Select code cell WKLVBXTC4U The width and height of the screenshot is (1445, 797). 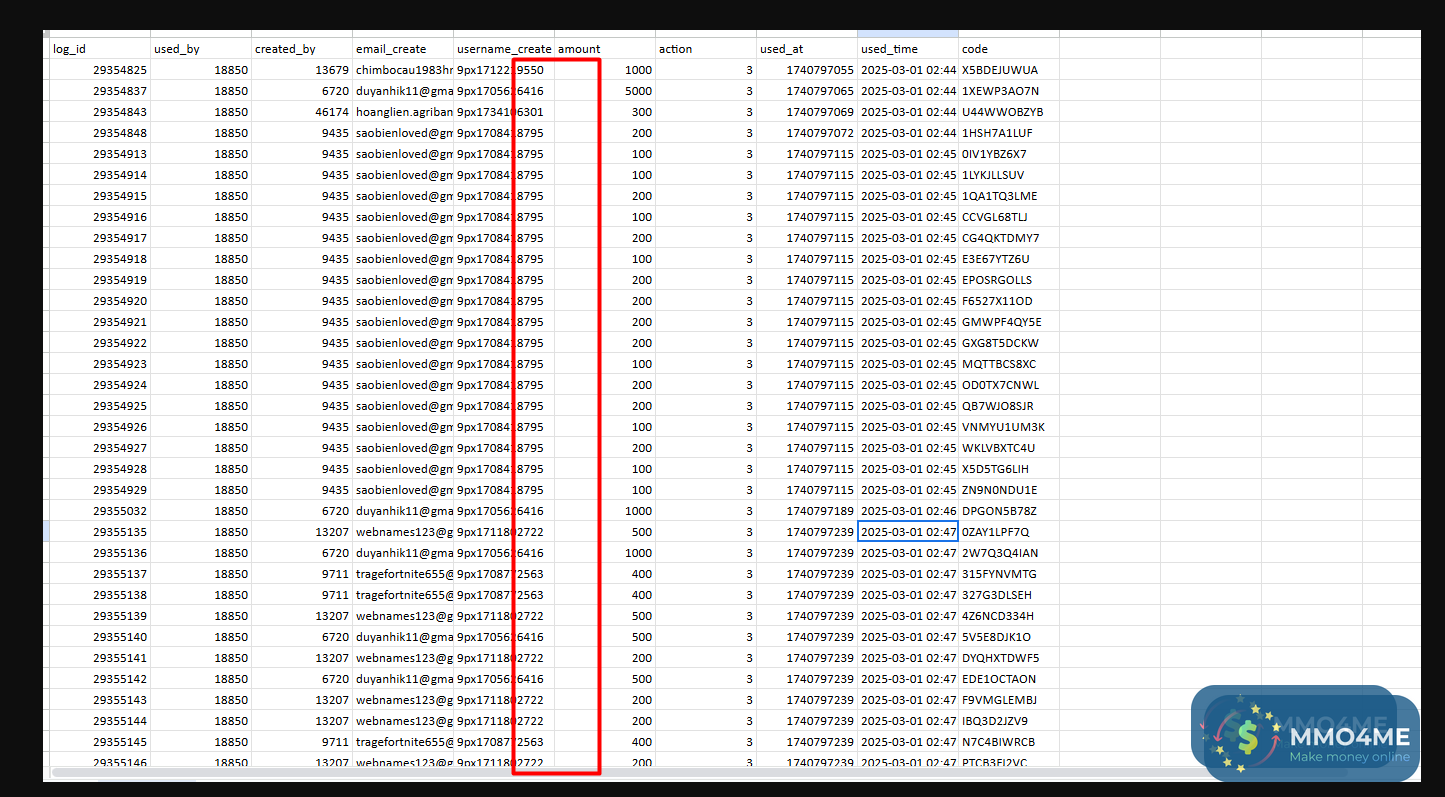coord(1009,448)
